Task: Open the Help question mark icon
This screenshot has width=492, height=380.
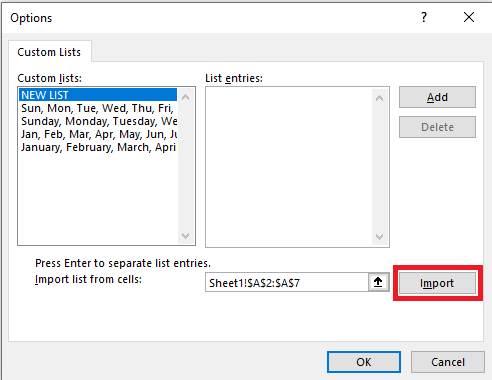Action: click(424, 17)
